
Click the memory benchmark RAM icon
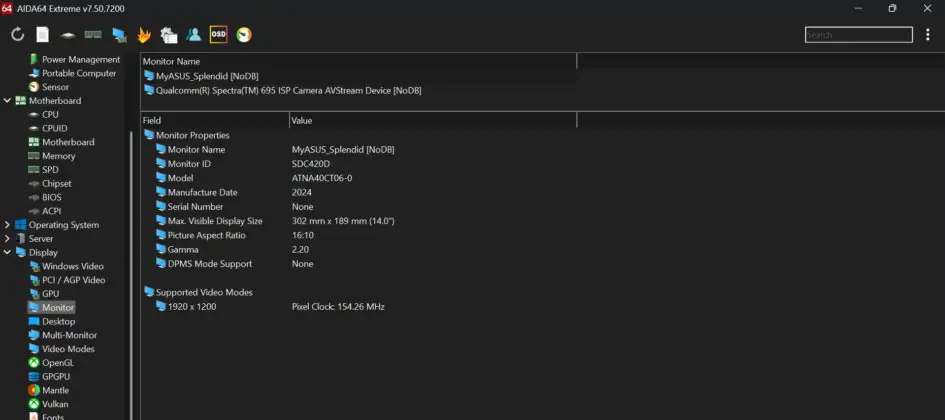[x=93, y=35]
